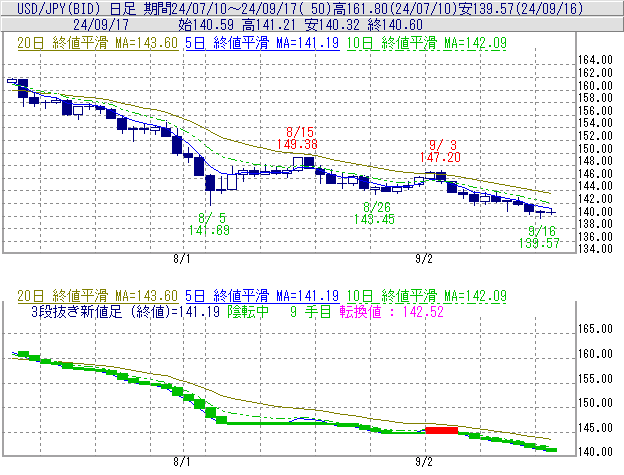Click the date 24/09/17 in header row
This screenshot has width=624, height=475.
click(x=101, y=25)
